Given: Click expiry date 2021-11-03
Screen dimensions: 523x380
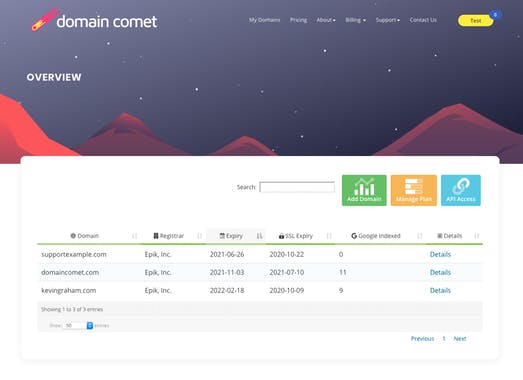Looking at the screenshot, I should point(227,273).
